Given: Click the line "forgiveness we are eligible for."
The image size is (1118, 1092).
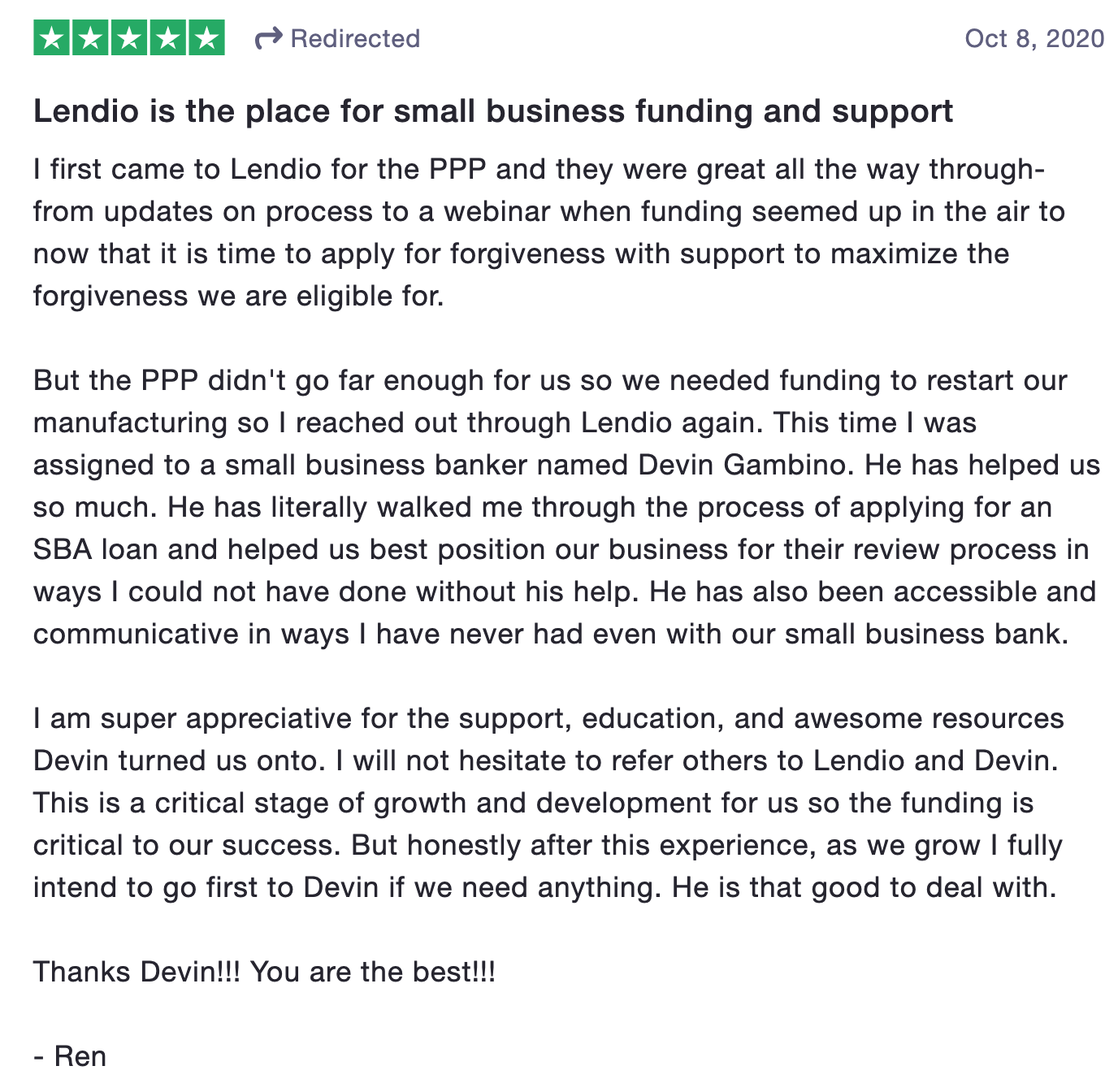Looking at the screenshot, I should (239, 296).
